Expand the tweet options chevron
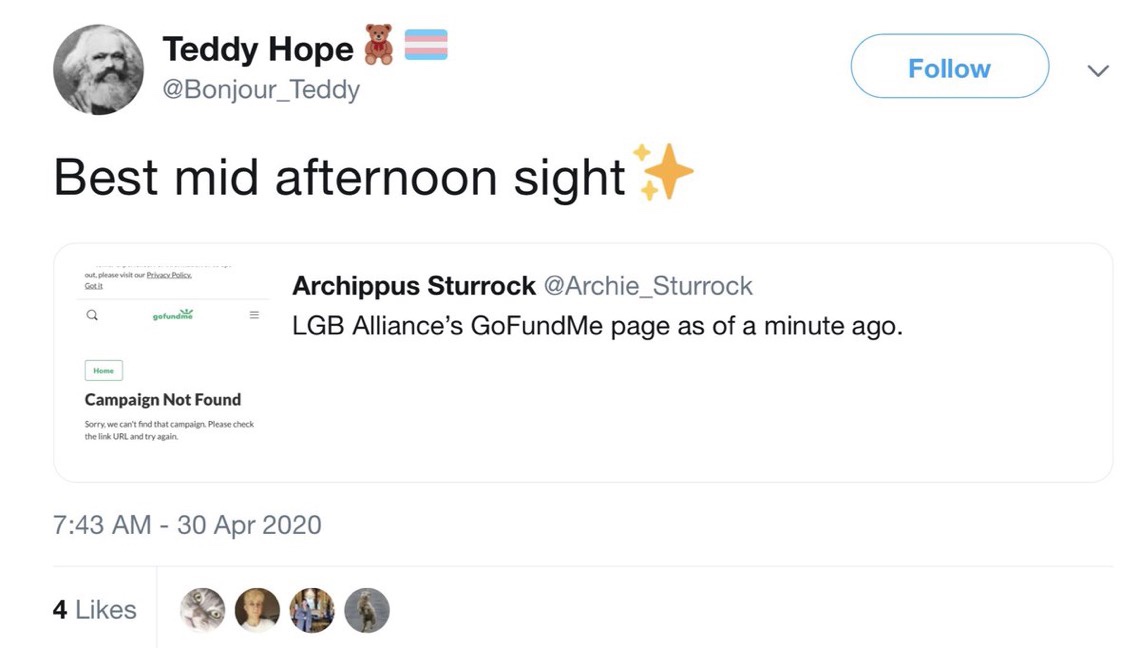The height and width of the screenshot is (648, 1140). click(1098, 70)
